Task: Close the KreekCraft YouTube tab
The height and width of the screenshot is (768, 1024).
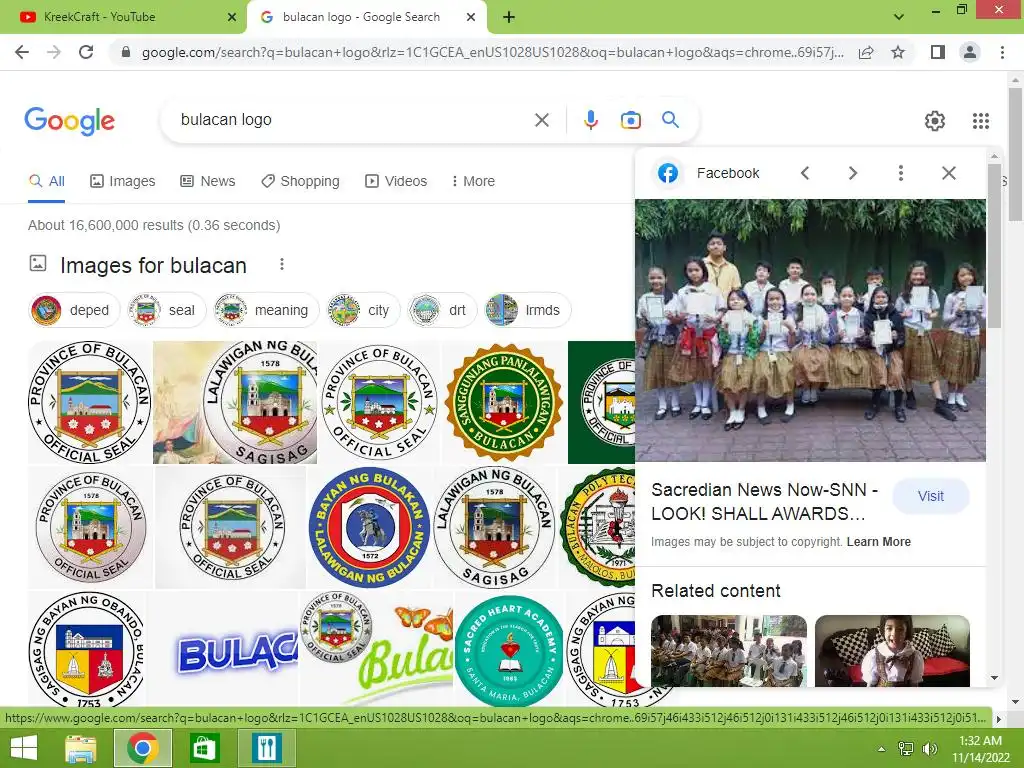Action: point(232,18)
